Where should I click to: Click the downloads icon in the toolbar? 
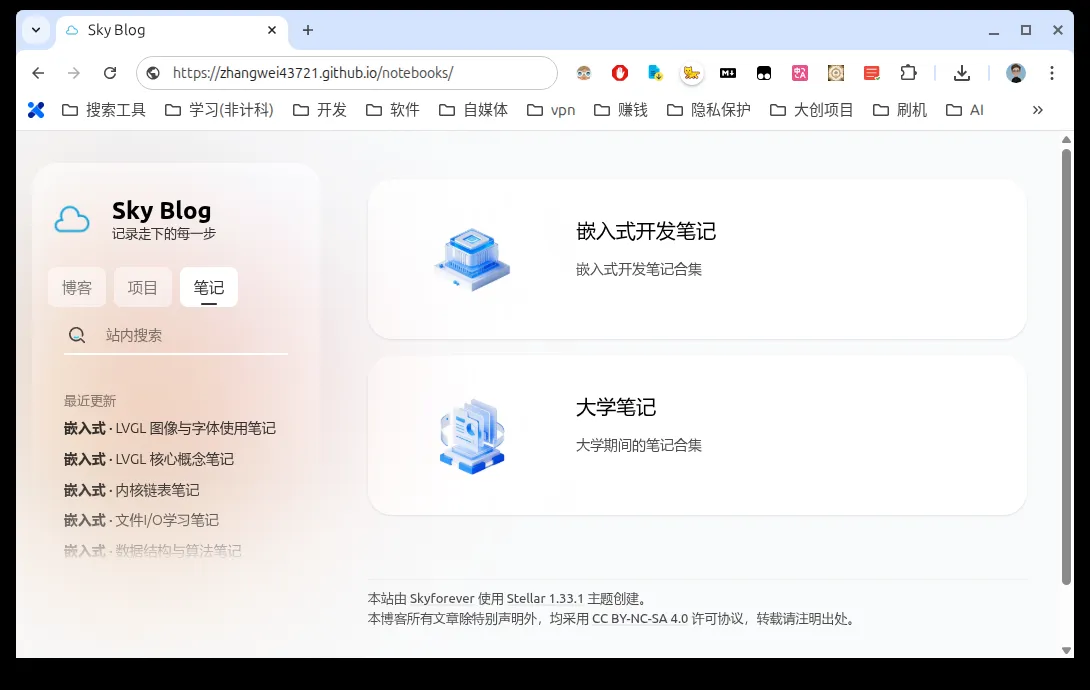(x=962, y=73)
